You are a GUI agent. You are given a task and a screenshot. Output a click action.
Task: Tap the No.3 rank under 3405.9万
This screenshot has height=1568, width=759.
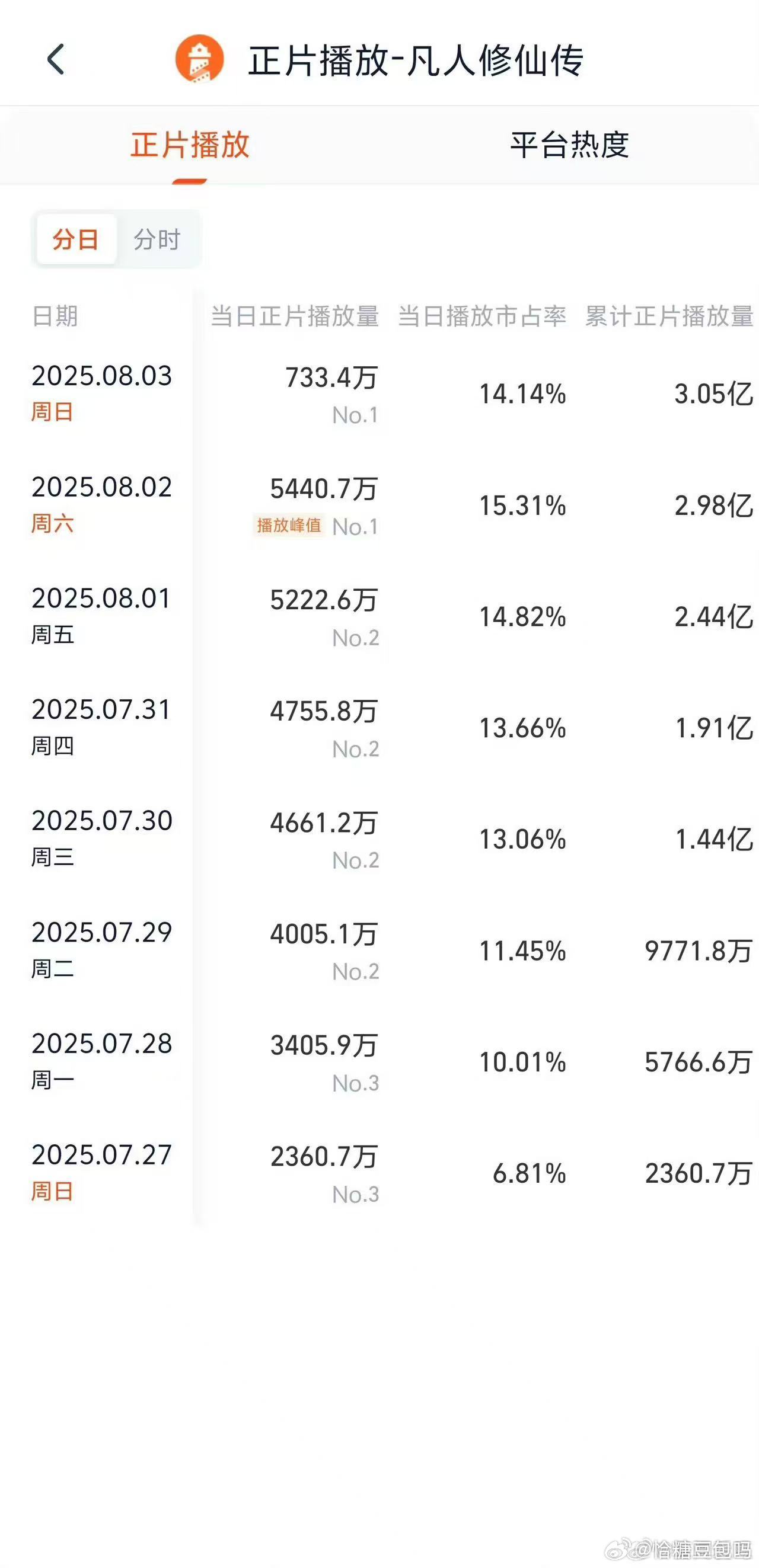(356, 1083)
